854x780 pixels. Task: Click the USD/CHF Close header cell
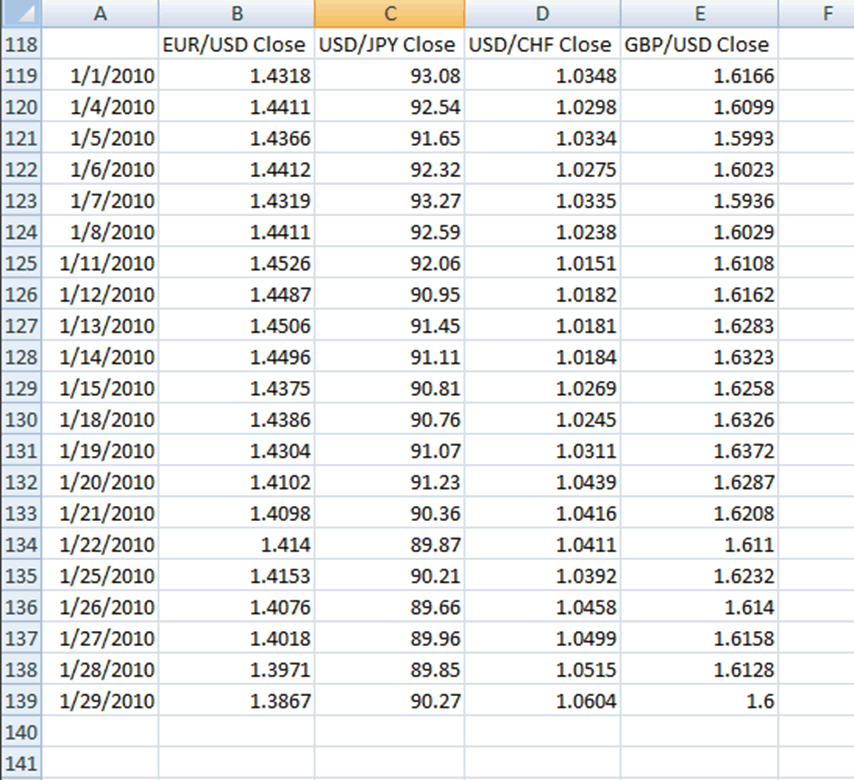coord(542,44)
